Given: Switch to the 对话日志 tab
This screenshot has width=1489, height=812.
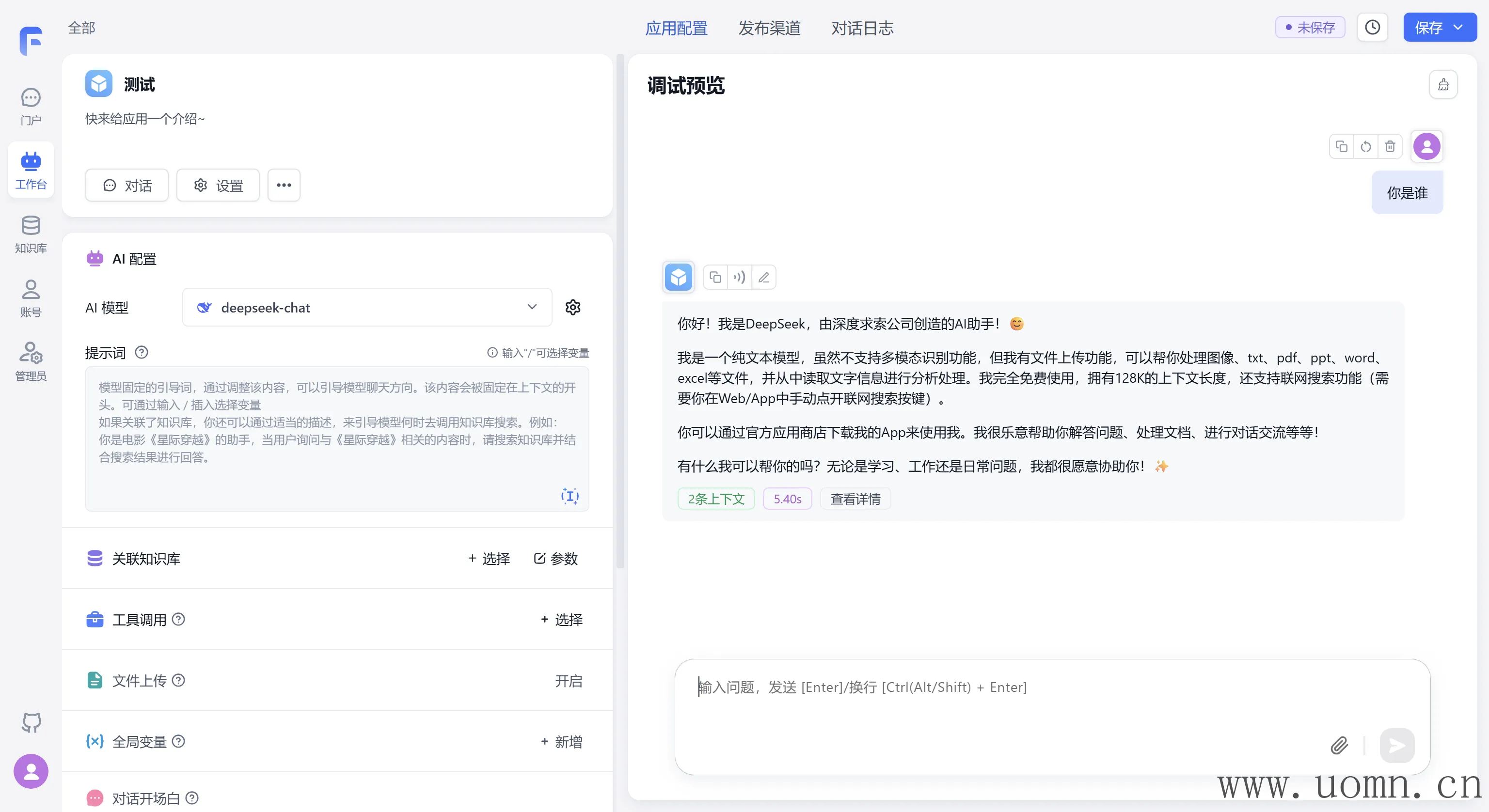Looking at the screenshot, I should pyautogui.click(x=862, y=28).
